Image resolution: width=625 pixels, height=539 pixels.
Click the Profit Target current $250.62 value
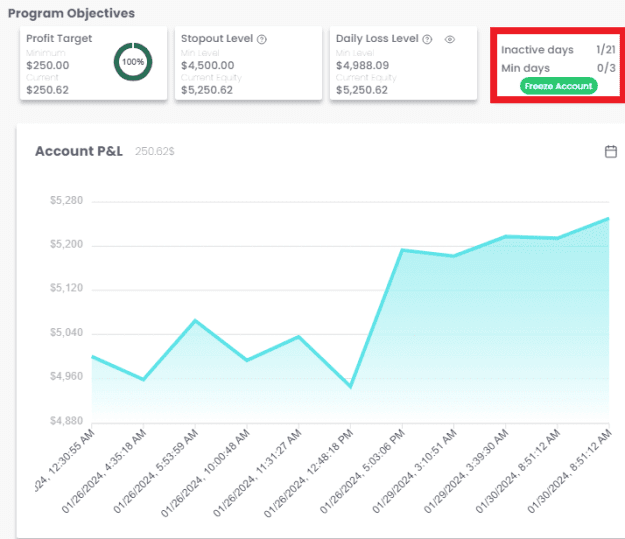pos(47,90)
